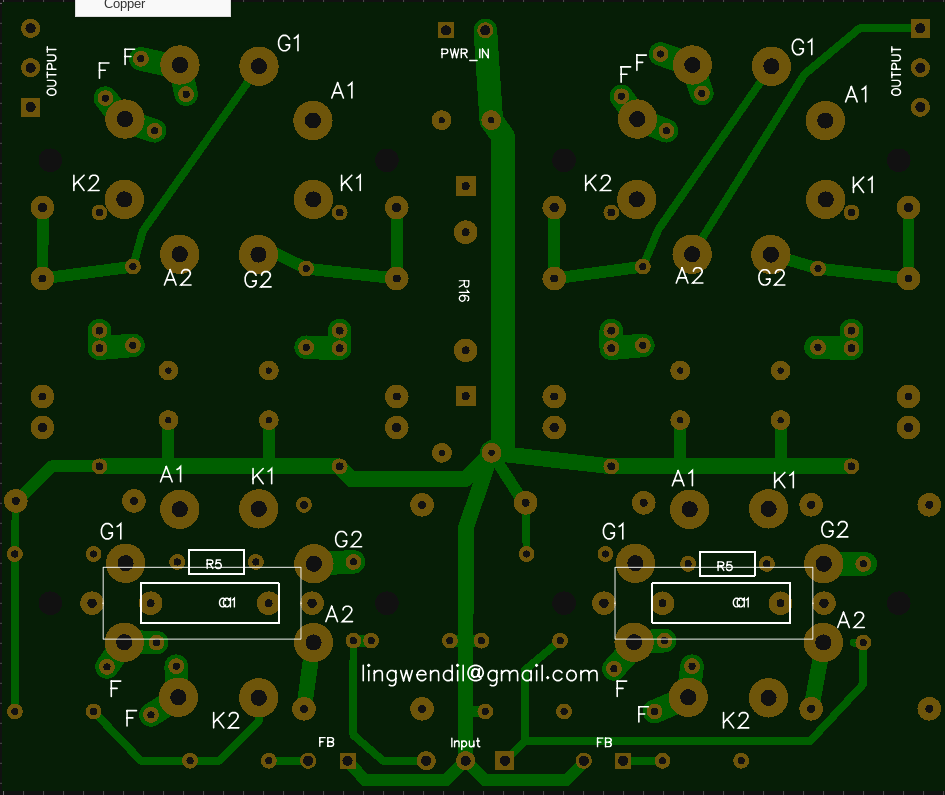
Task: Click the square pad of the left OUTPUT header
Action: click(x=31, y=107)
